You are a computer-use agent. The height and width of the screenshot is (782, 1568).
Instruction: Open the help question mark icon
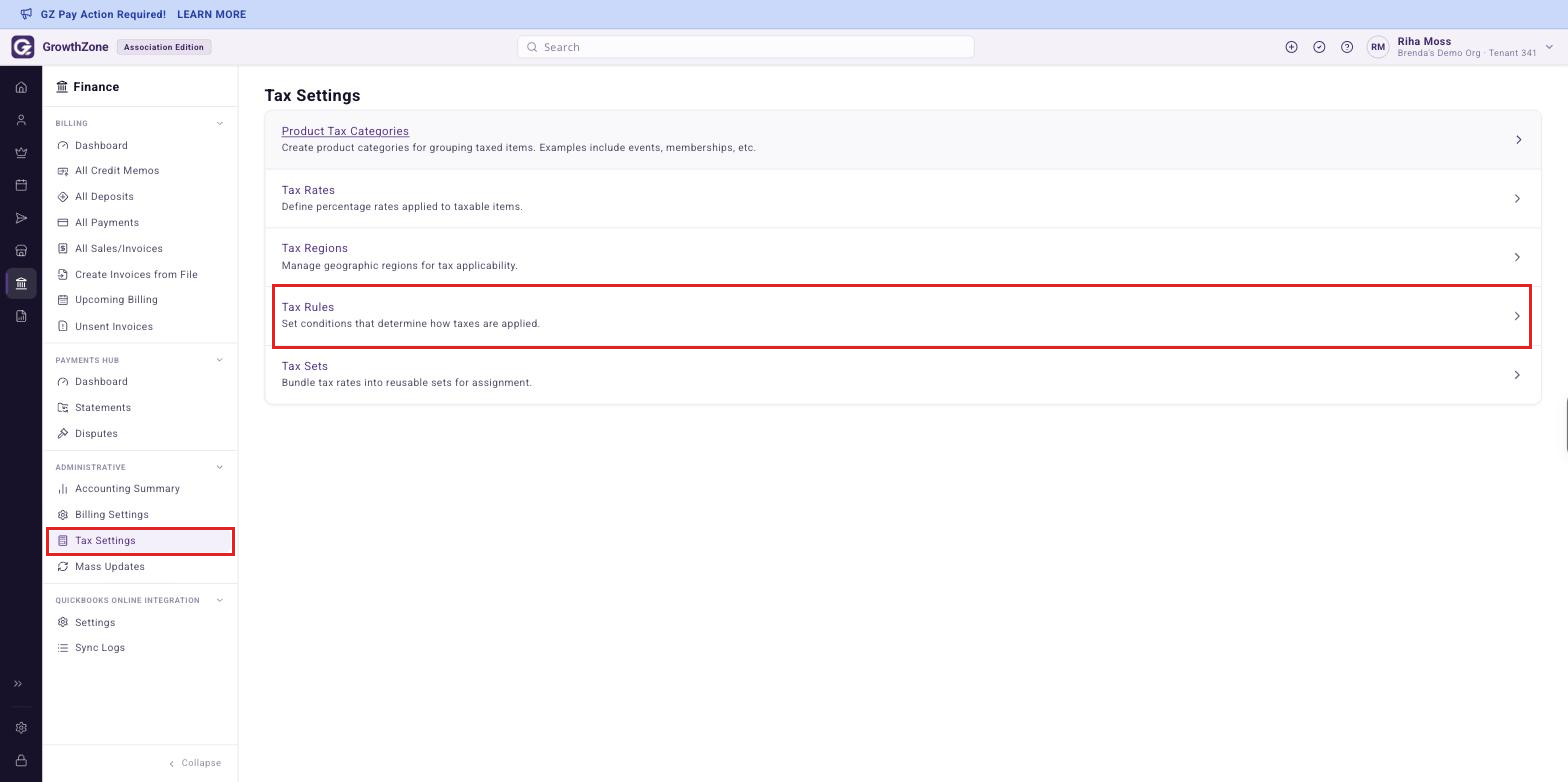click(x=1347, y=47)
